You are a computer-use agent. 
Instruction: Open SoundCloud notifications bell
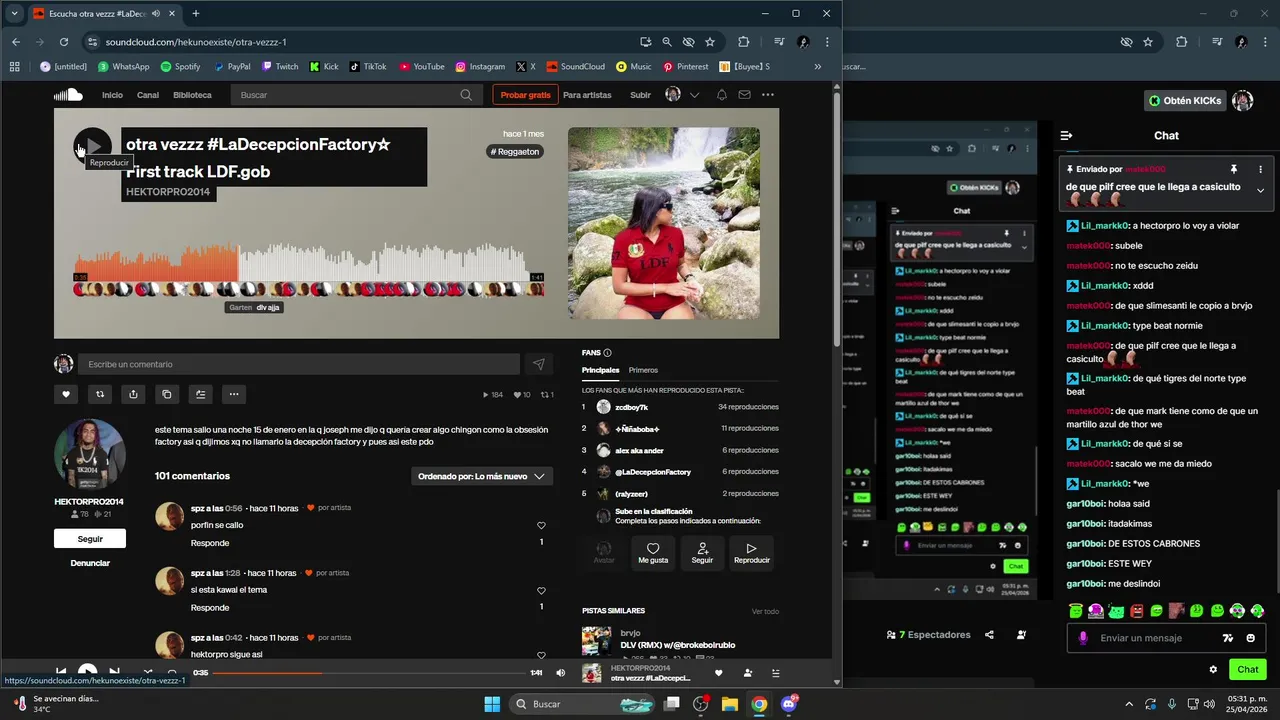point(721,95)
